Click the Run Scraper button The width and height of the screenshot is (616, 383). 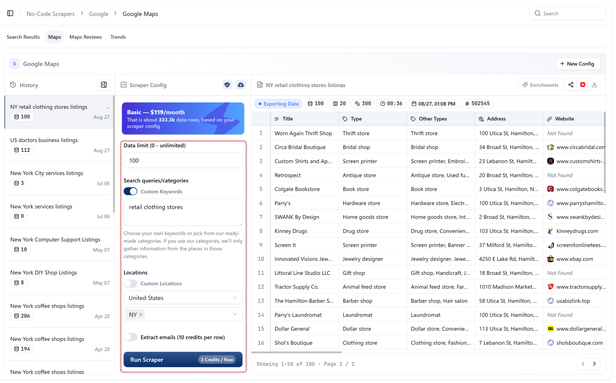click(183, 359)
